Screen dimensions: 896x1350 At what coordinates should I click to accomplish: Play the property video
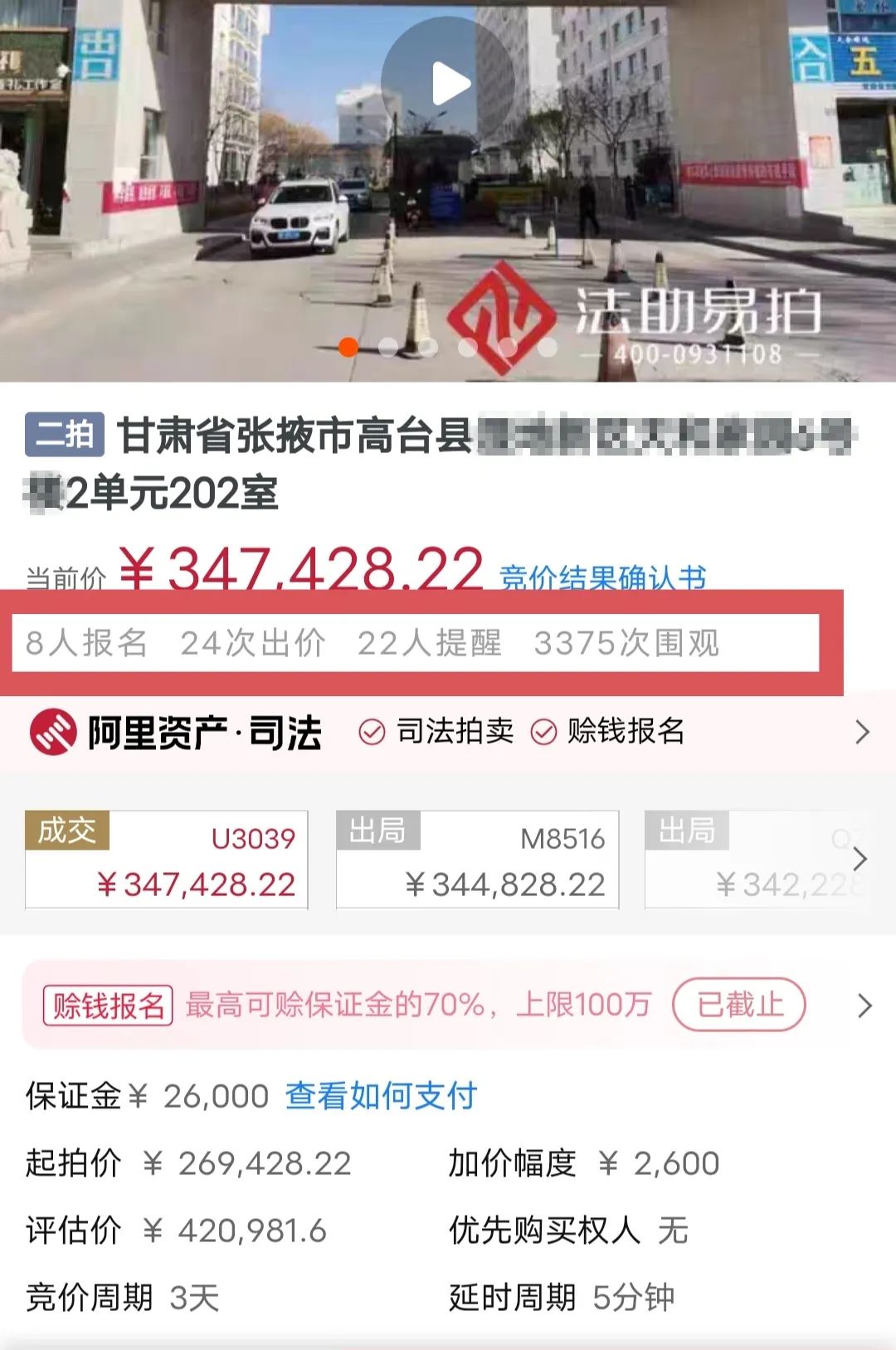point(448,83)
